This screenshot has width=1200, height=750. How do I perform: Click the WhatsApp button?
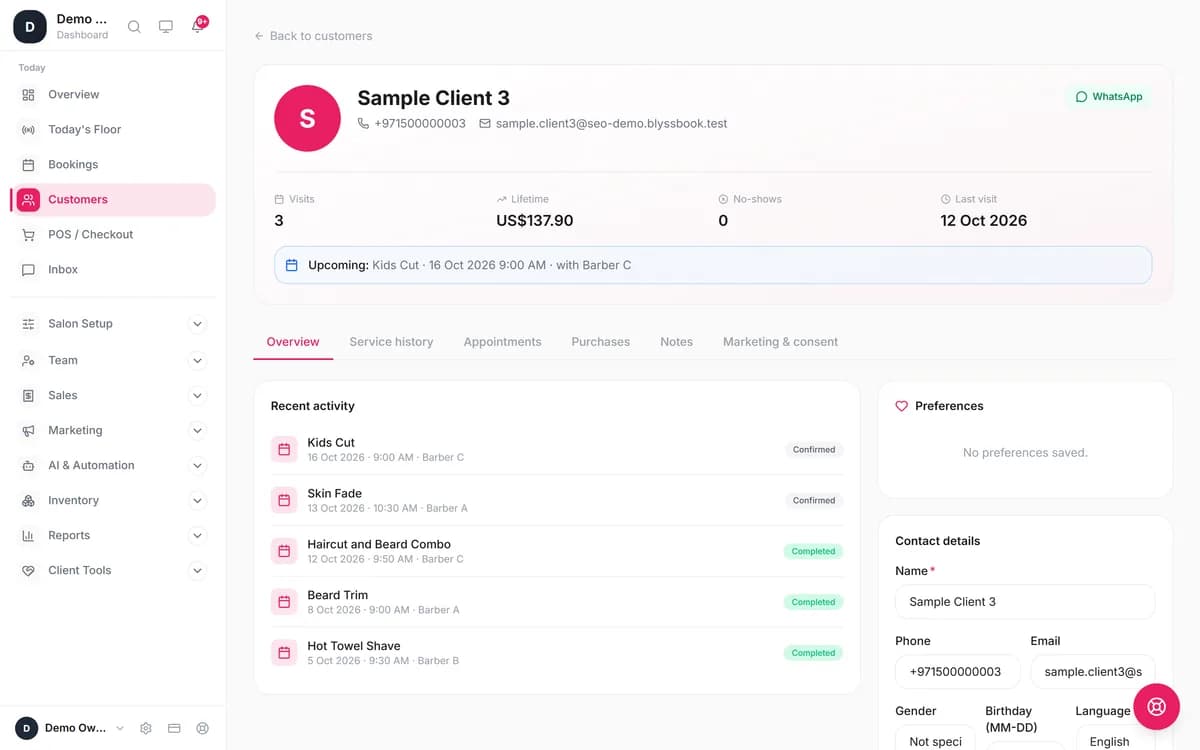[1108, 97]
